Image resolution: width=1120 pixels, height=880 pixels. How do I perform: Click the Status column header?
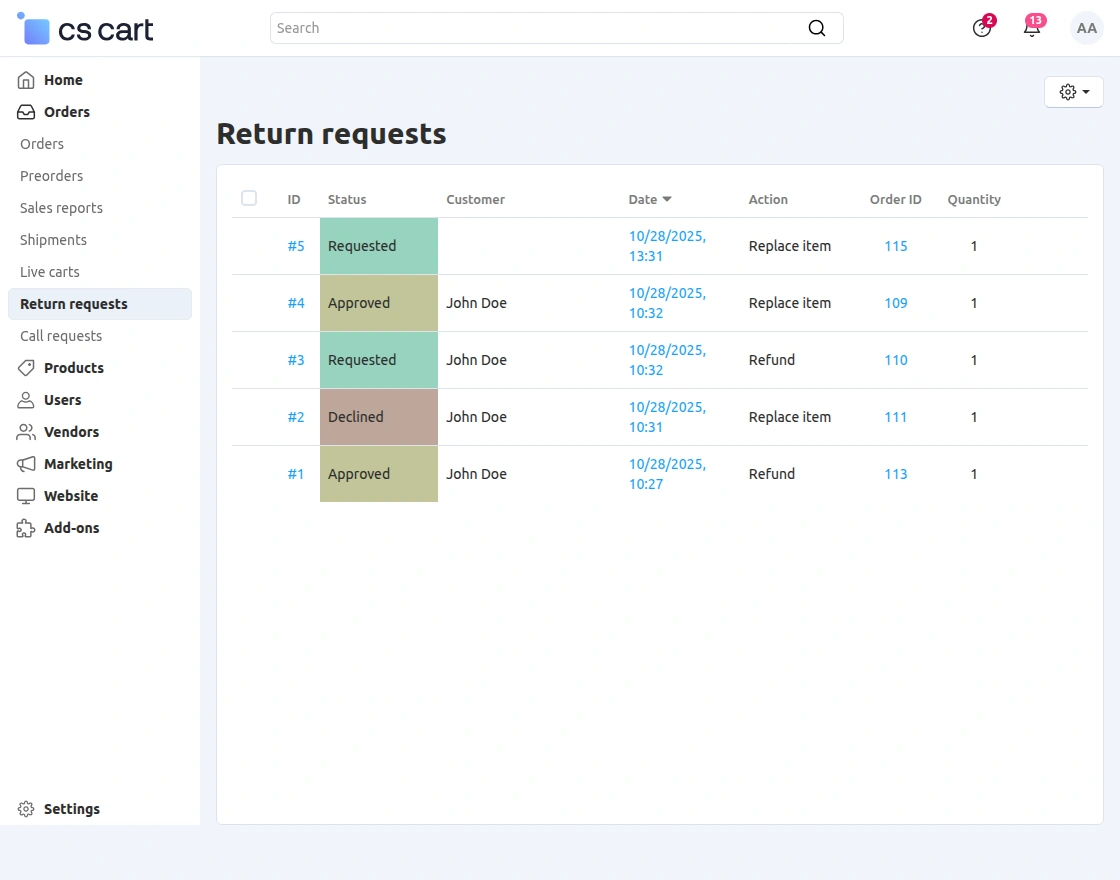click(346, 199)
